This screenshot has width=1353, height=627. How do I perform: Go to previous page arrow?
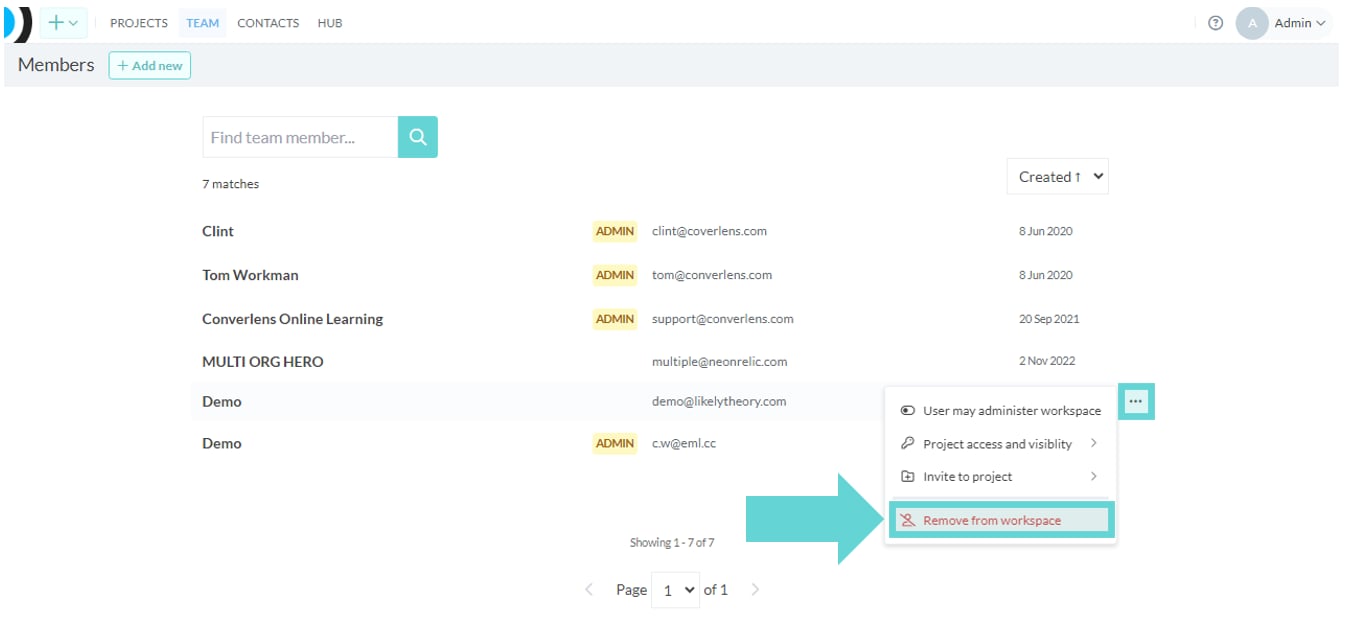pyautogui.click(x=589, y=590)
